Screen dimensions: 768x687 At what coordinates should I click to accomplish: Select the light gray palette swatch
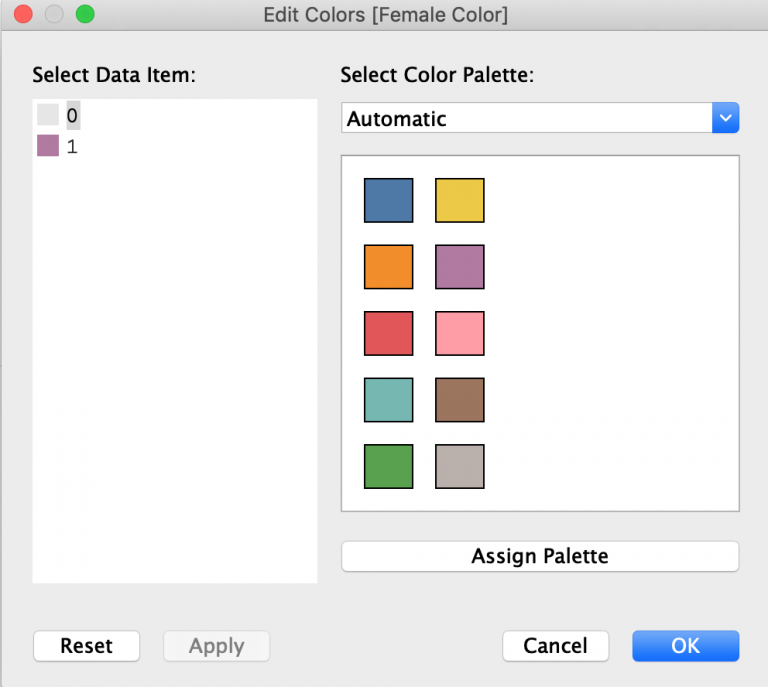tap(460, 466)
